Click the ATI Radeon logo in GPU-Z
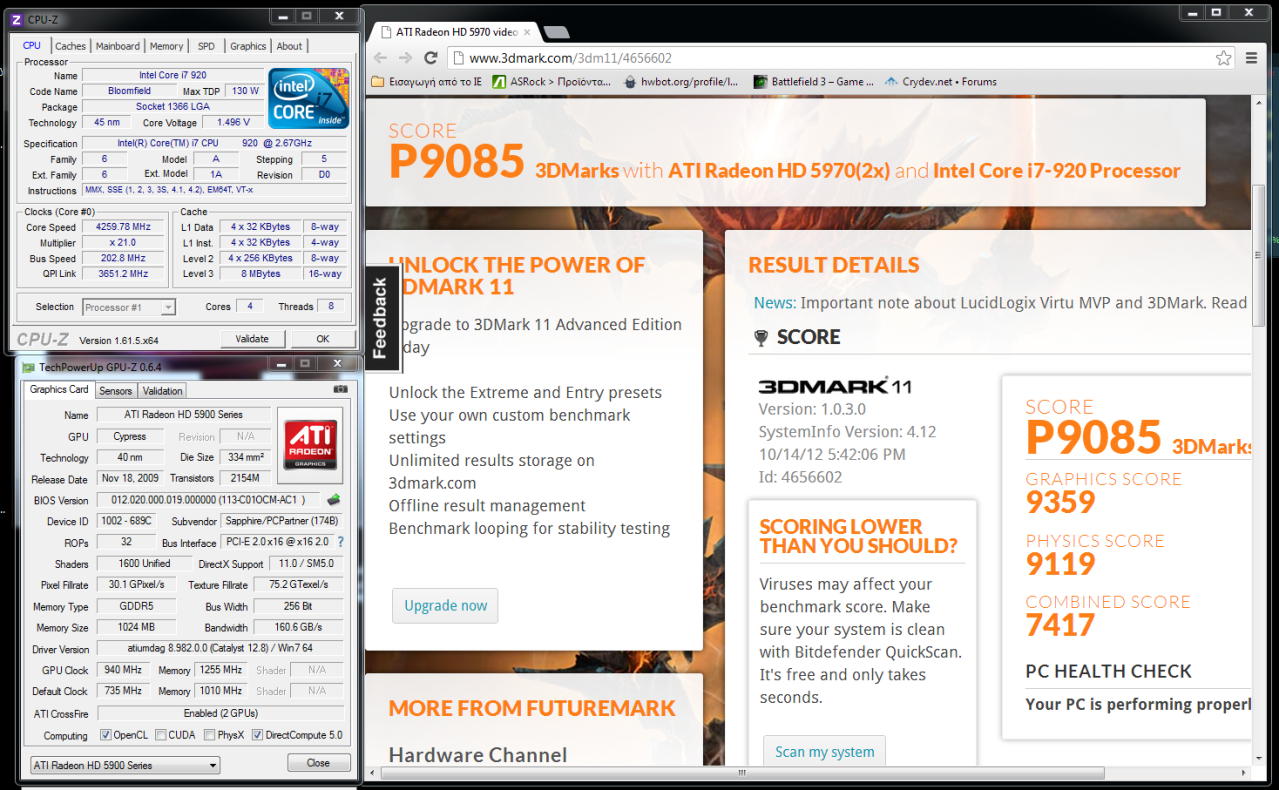 point(310,444)
